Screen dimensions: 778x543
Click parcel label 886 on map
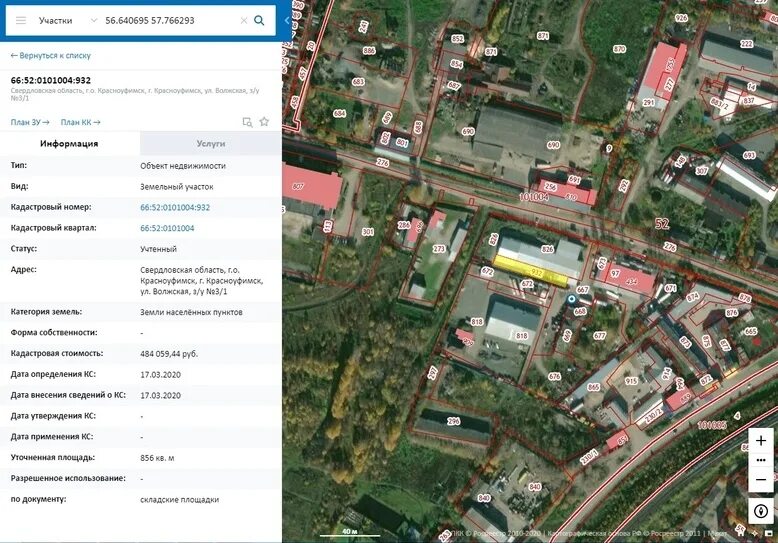coord(369,51)
